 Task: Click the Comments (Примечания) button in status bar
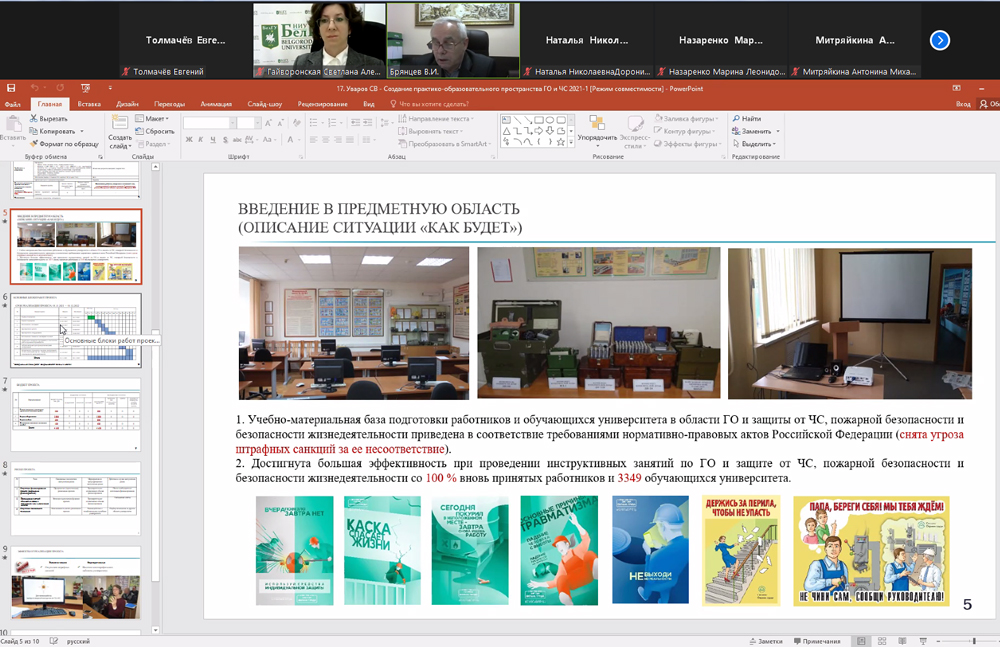coord(817,641)
